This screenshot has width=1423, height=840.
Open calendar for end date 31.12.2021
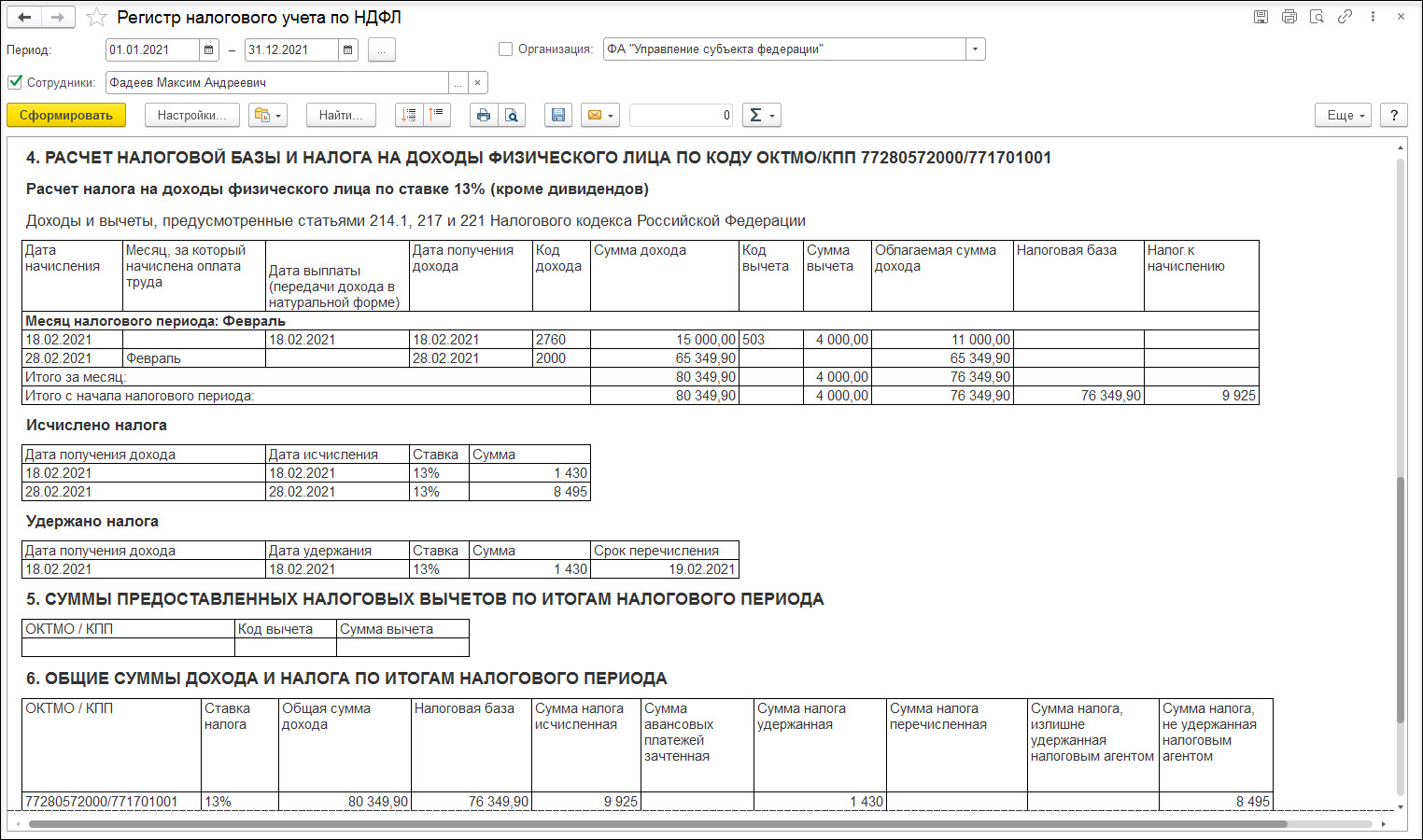tap(347, 49)
